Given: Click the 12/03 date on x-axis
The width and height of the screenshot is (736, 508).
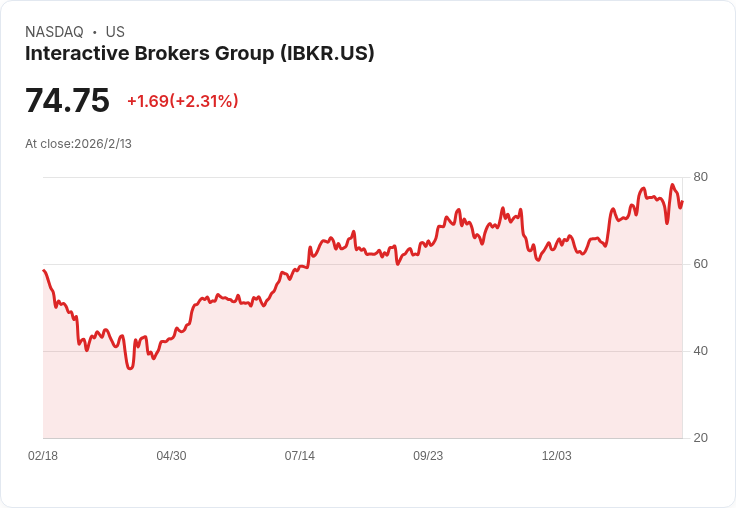Looking at the screenshot, I should point(557,455).
